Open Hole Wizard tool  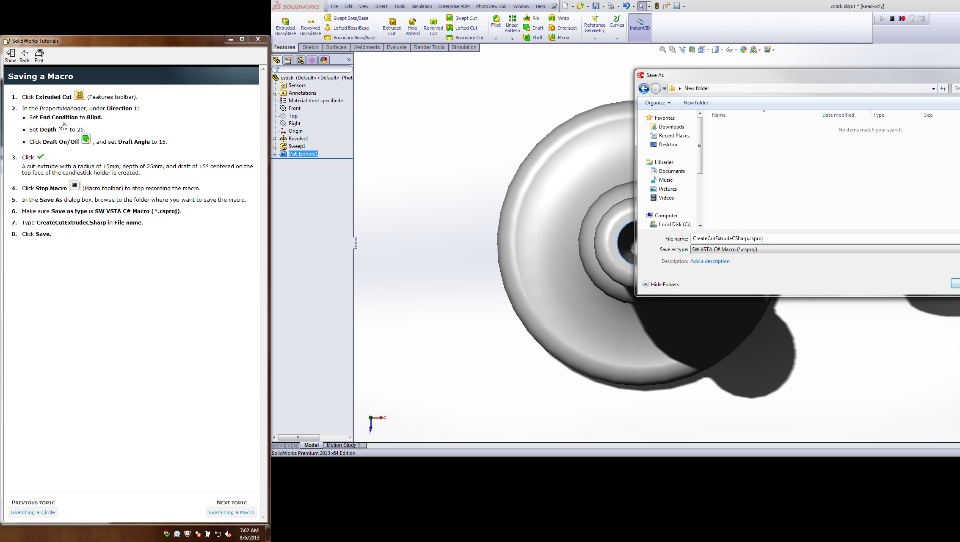pos(413,26)
